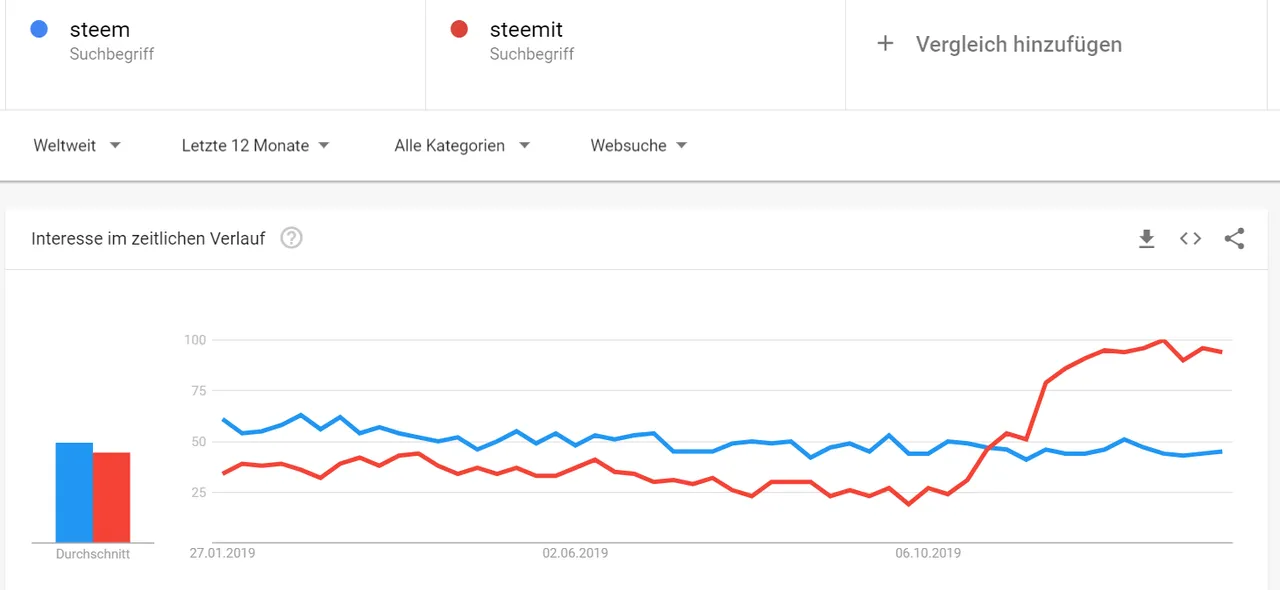Click the blue average bar for steem
The image size is (1280, 590).
click(x=74, y=492)
